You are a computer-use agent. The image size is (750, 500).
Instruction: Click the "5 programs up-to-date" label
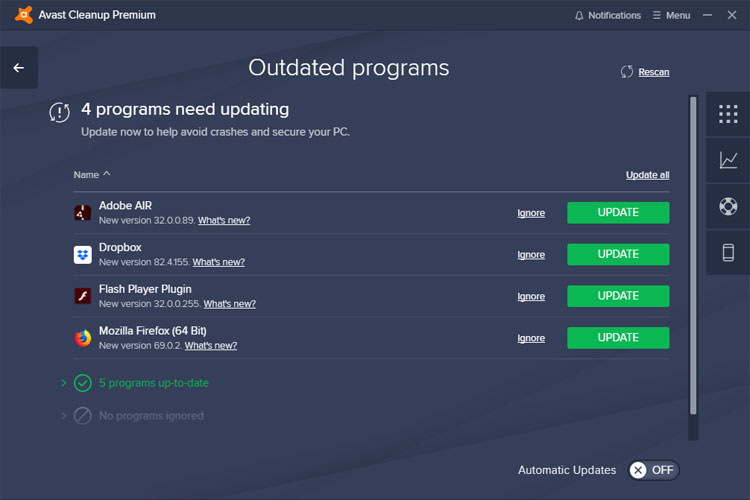(154, 383)
